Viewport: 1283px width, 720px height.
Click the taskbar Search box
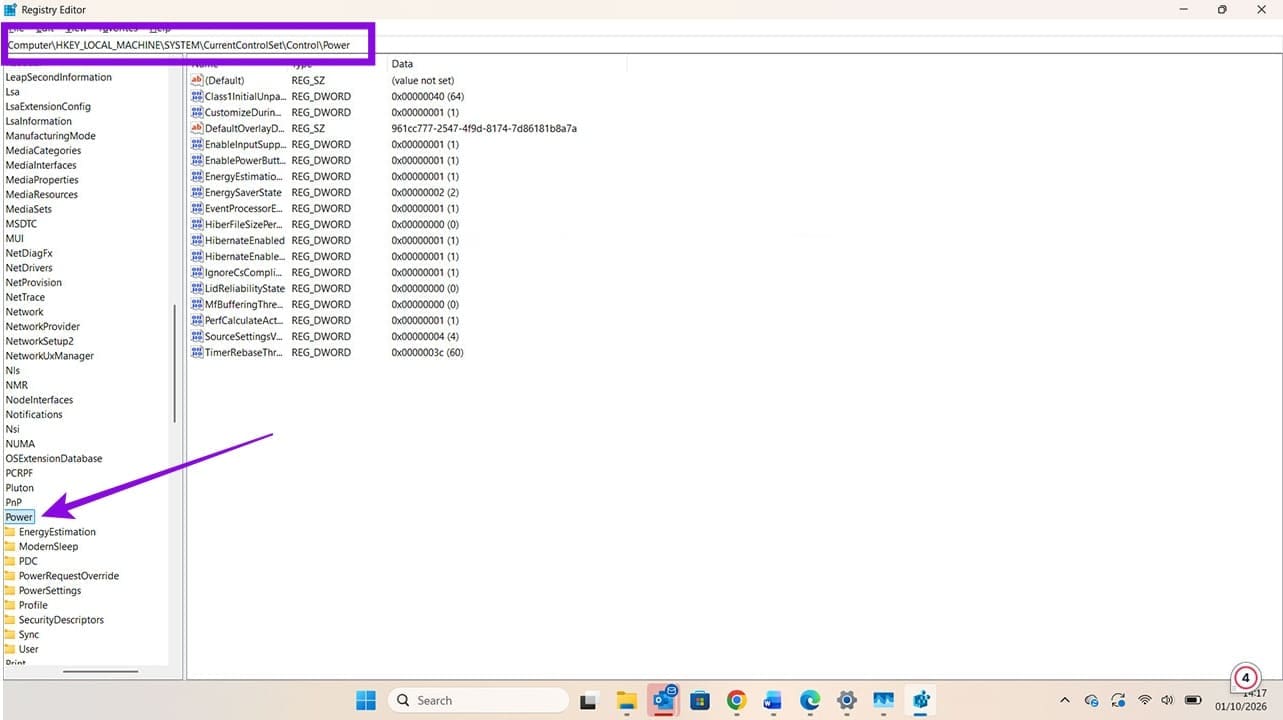pos(481,700)
